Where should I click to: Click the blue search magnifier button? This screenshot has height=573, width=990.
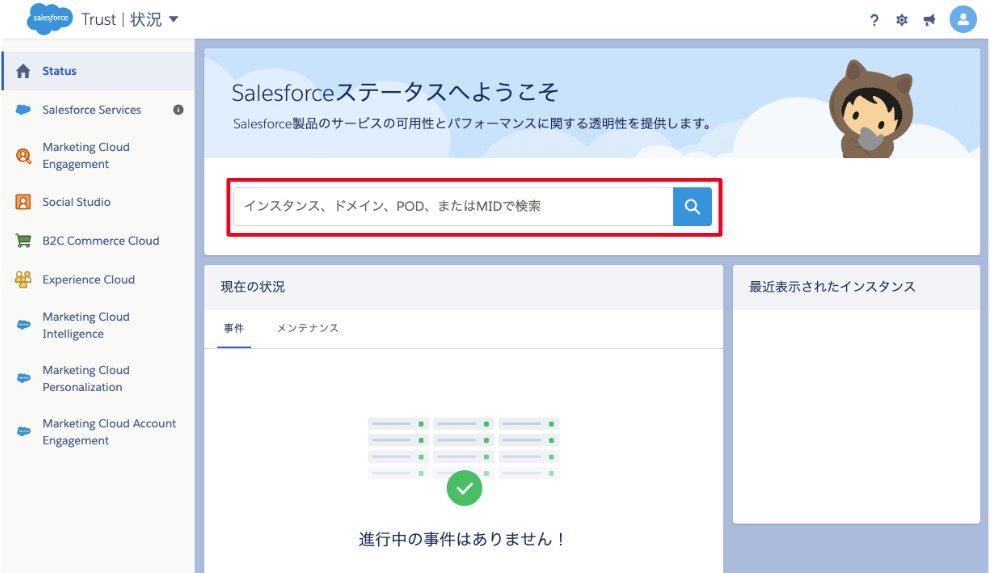[693, 206]
